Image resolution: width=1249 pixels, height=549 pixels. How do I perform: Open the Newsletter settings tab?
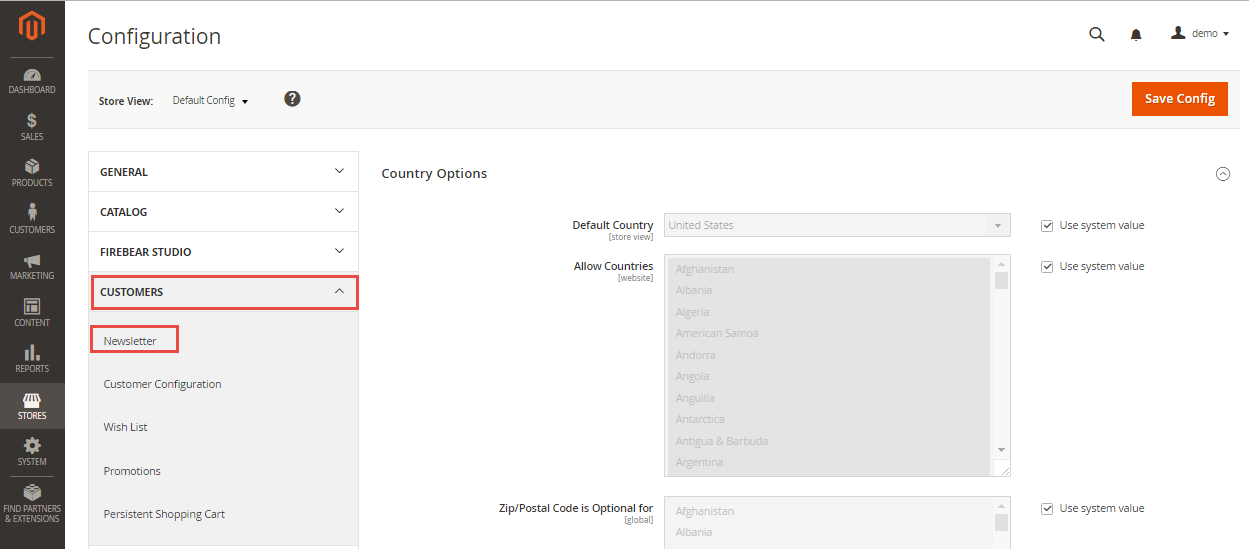tap(131, 341)
